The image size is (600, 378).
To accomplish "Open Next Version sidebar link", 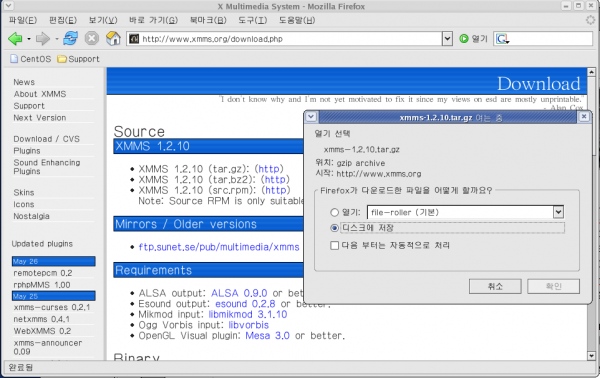I will pyautogui.click(x=40, y=118).
